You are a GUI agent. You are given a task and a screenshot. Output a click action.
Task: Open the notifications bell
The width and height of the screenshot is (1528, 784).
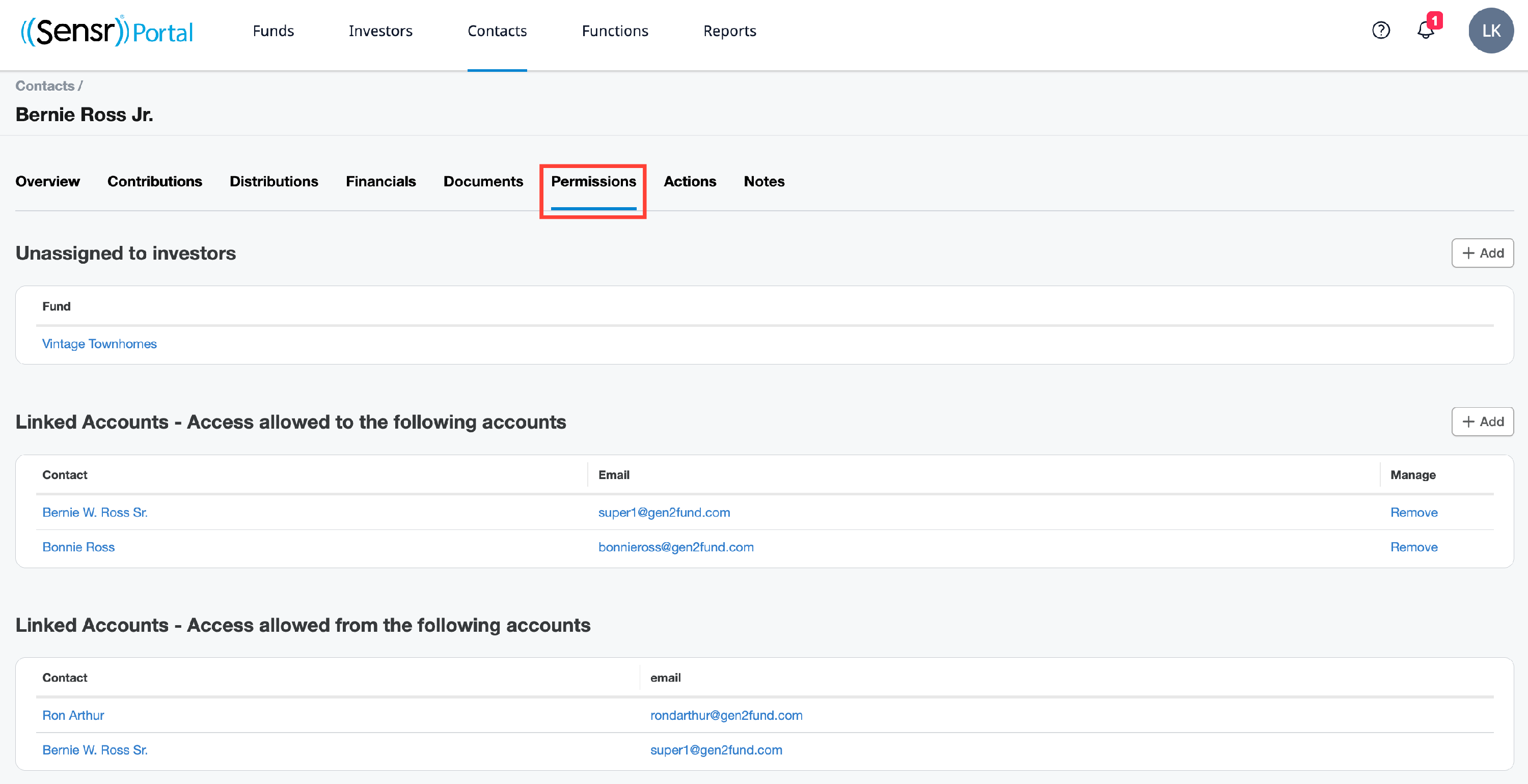1426,30
